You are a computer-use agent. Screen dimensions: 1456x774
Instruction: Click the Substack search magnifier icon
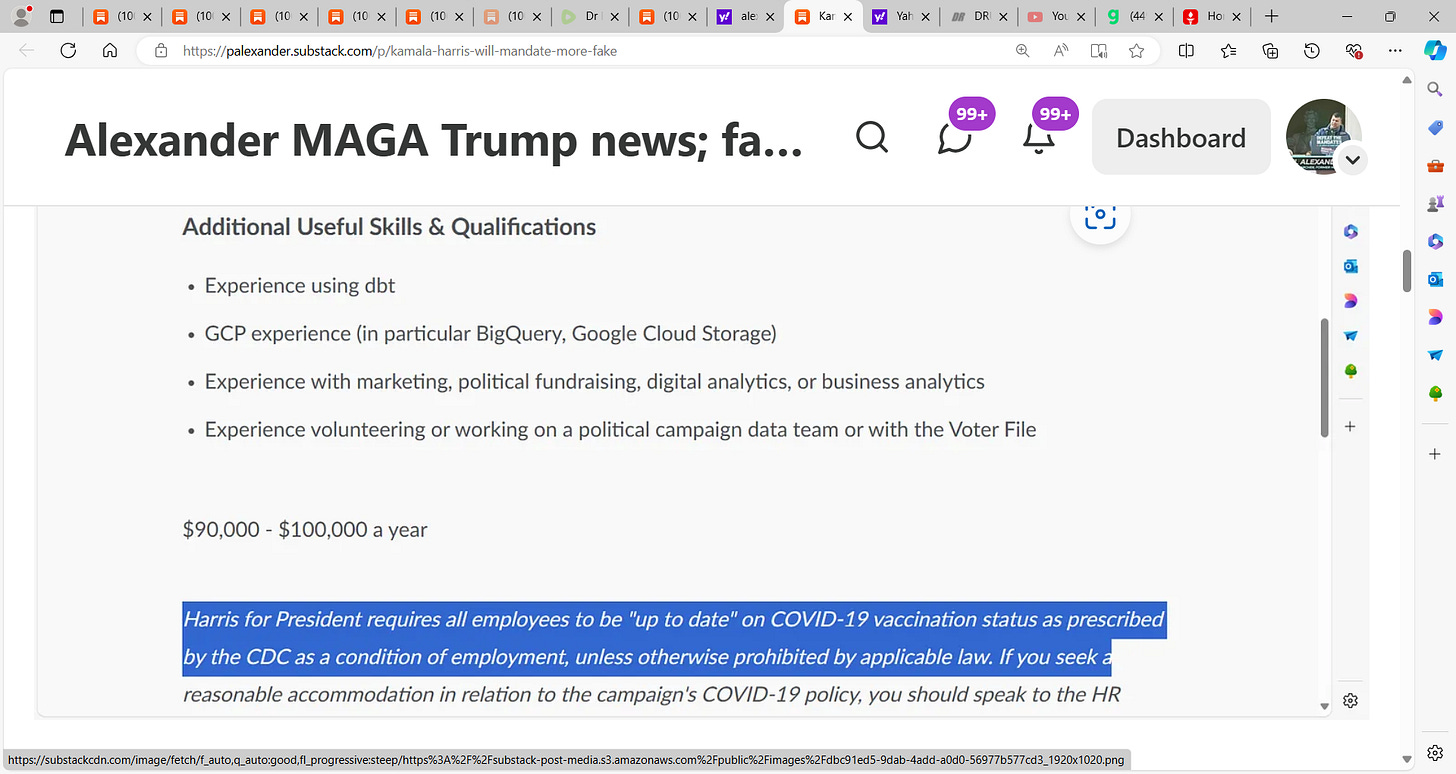click(x=872, y=137)
